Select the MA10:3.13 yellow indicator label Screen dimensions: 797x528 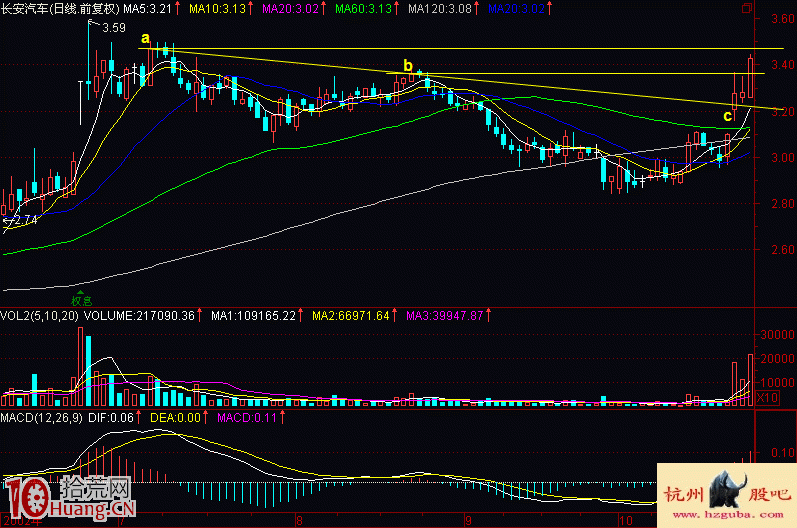tap(220, 8)
